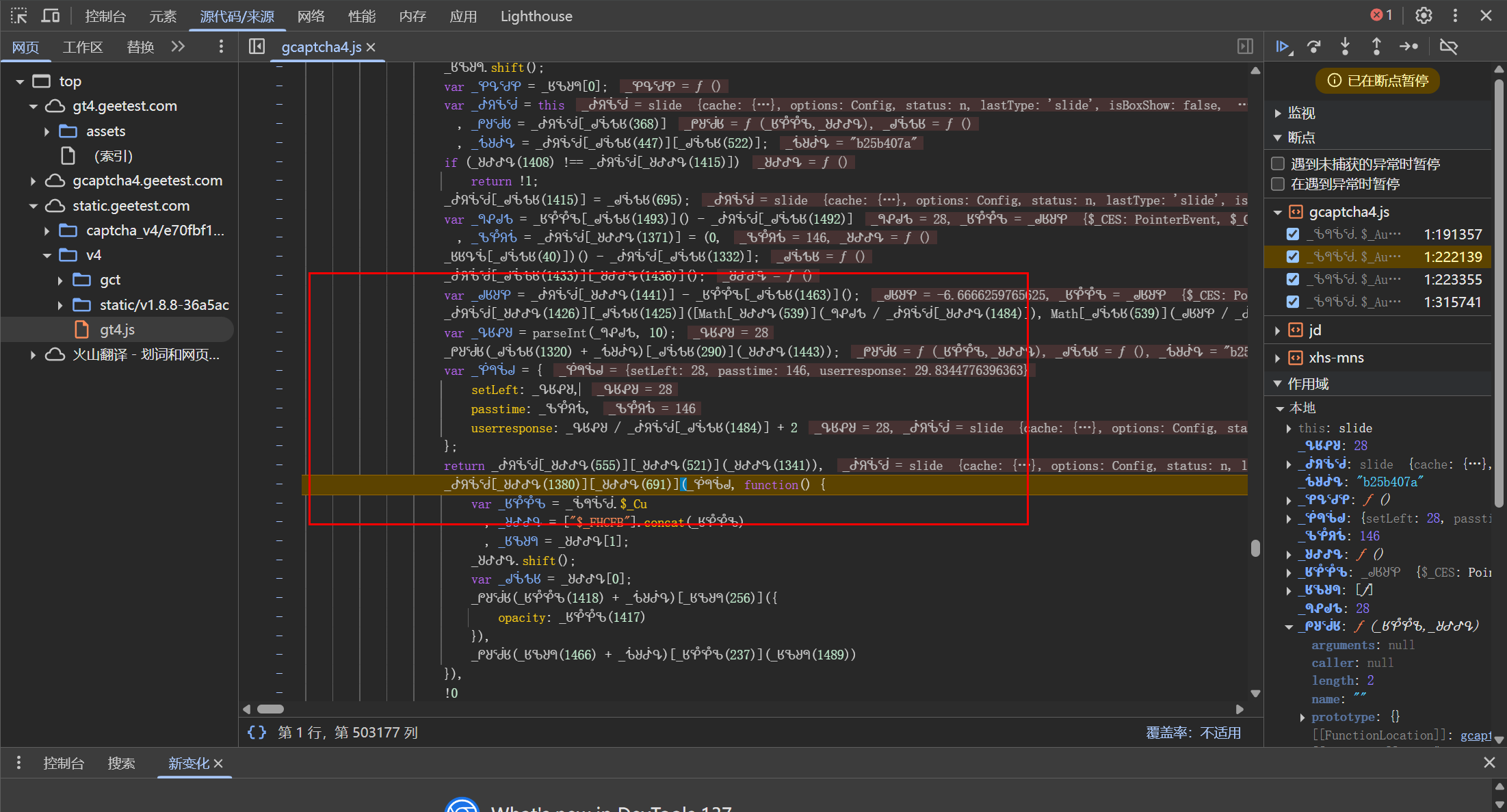Open the (索引) index file
This screenshot has height=812, width=1507.
click(x=113, y=156)
